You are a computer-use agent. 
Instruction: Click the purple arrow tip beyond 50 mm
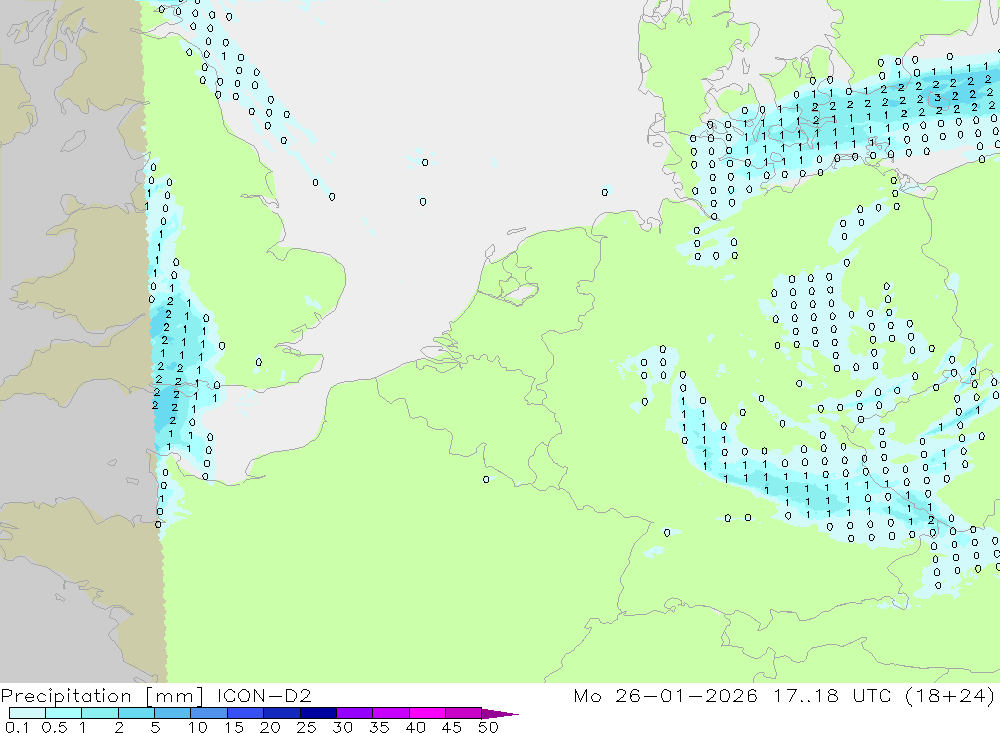click(500, 713)
